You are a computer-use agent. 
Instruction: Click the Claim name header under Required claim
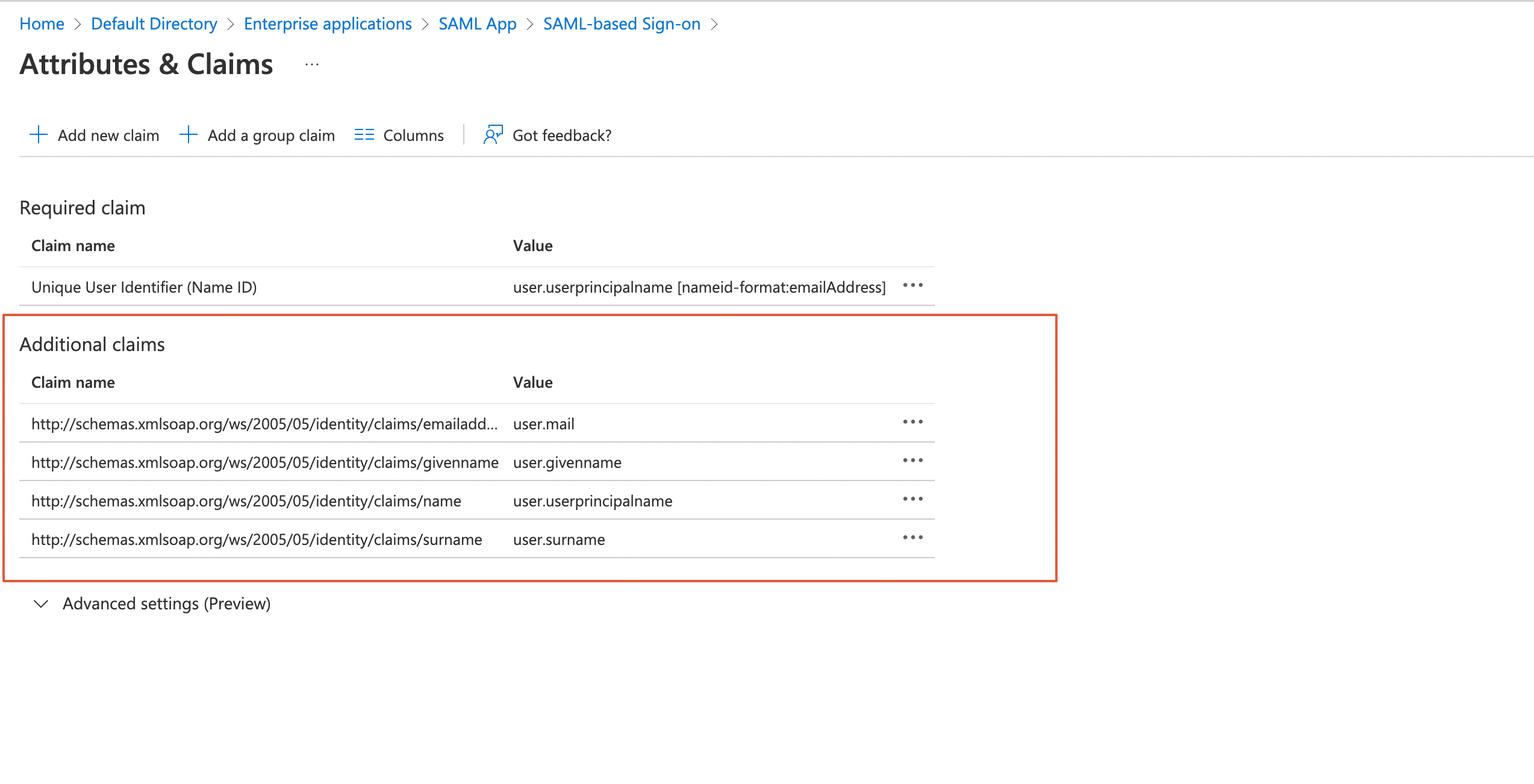pyautogui.click(x=73, y=246)
